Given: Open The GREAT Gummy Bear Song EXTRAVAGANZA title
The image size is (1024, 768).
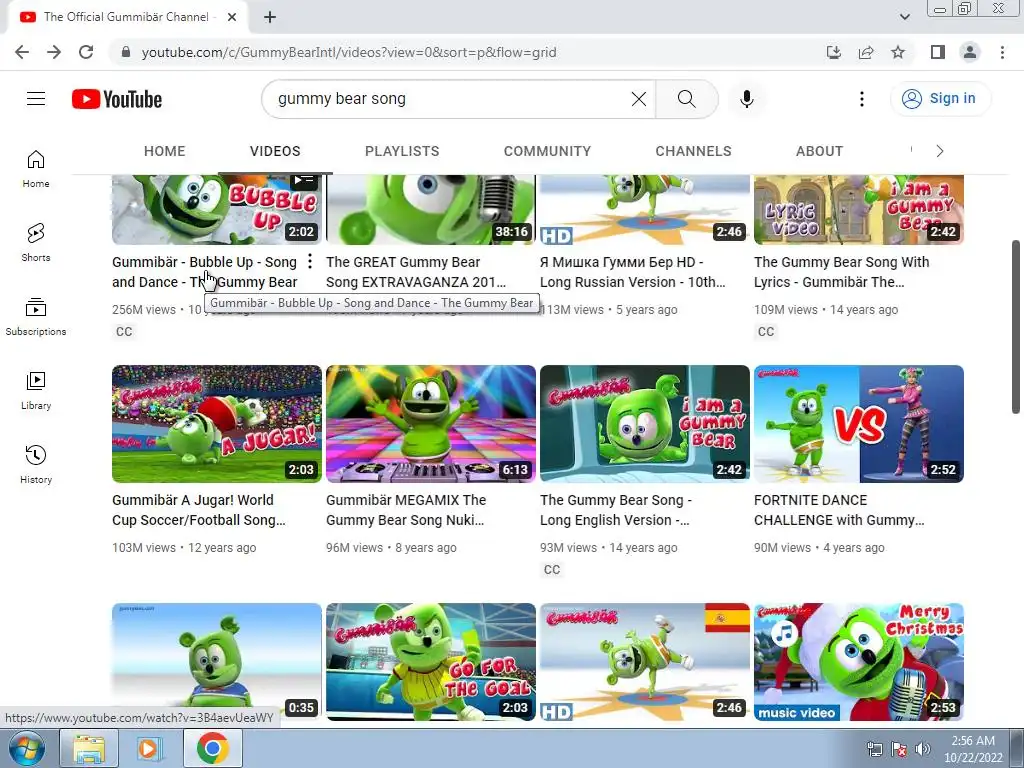Looking at the screenshot, I should [416, 272].
